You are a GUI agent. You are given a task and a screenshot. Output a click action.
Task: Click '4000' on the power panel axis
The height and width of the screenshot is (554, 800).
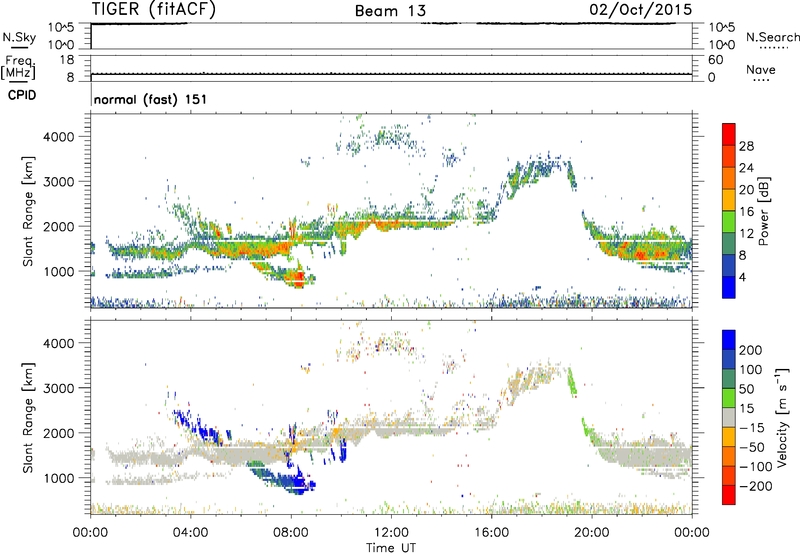click(58, 137)
